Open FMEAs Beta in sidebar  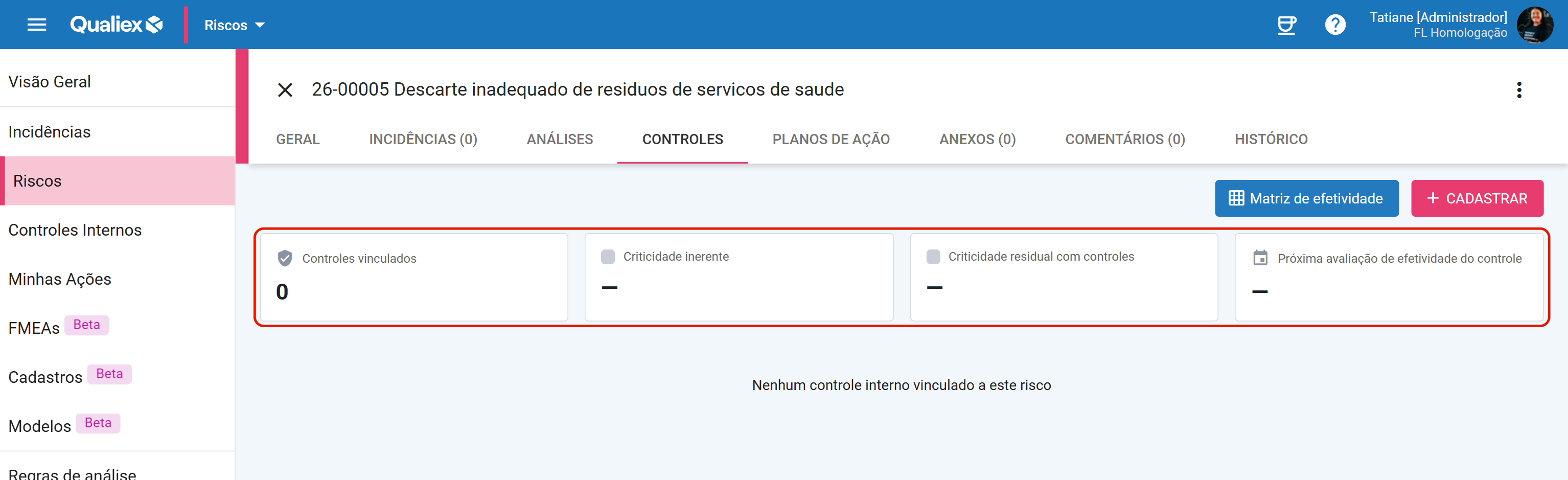pos(118,328)
